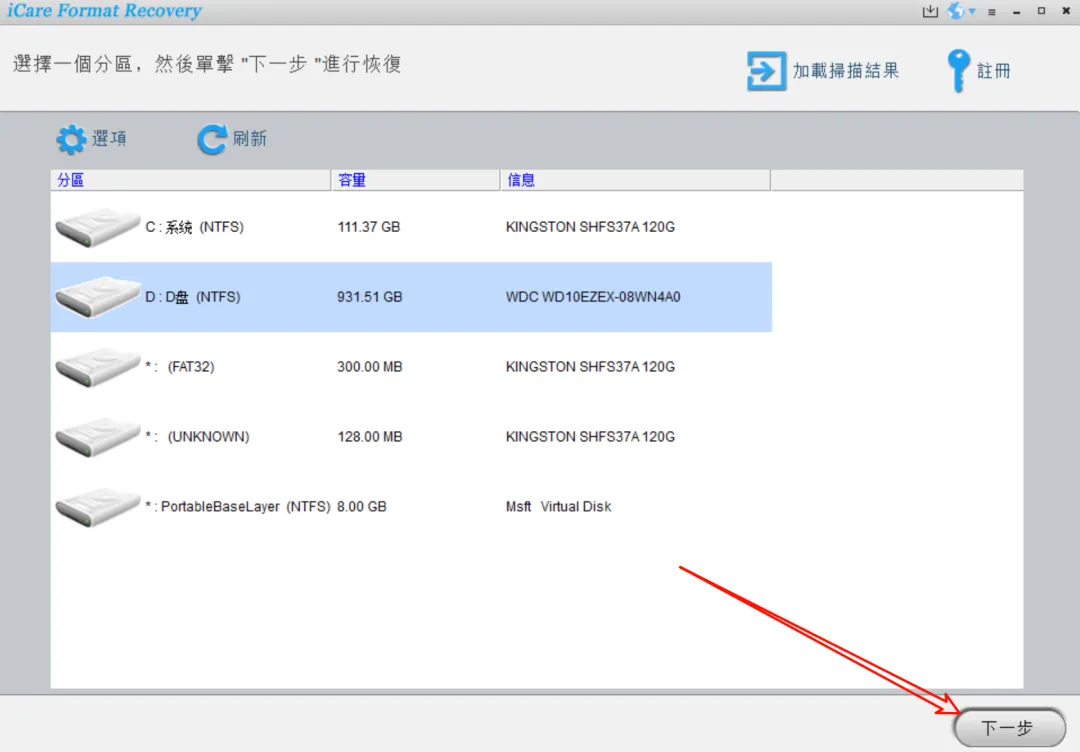Click KINGSTON info in UNKNOWN row
This screenshot has height=752, width=1080.
[590, 437]
